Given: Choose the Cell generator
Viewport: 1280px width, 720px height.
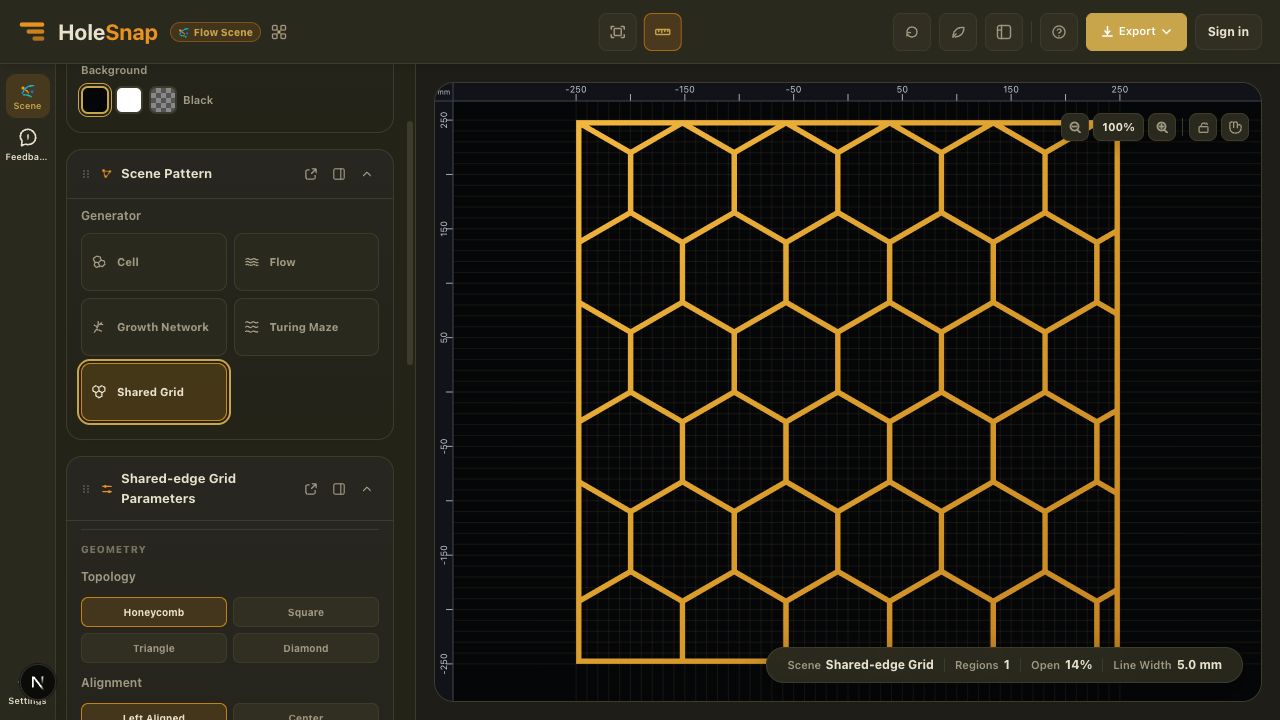Looking at the screenshot, I should pyautogui.click(x=154, y=262).
